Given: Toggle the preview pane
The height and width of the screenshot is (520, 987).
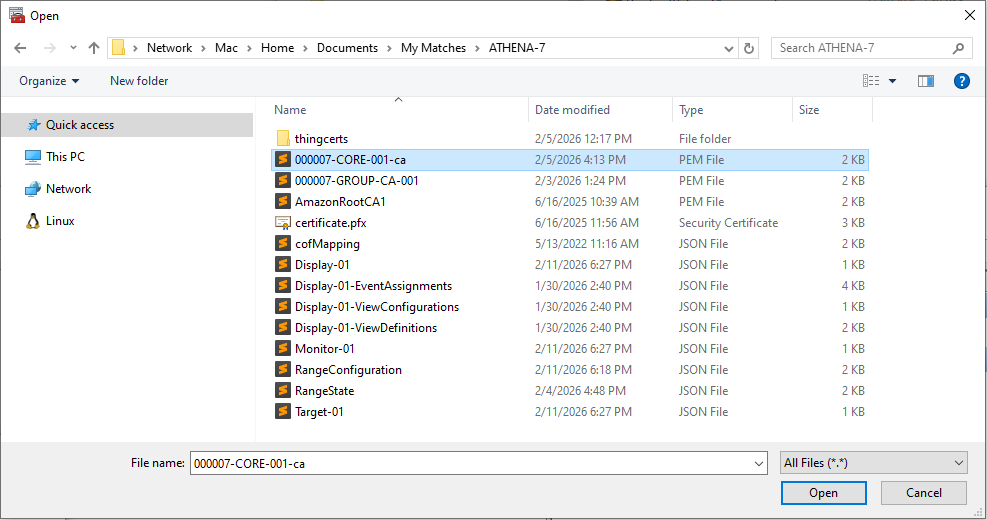Looking at the screenshot, I should coord(925,81).
